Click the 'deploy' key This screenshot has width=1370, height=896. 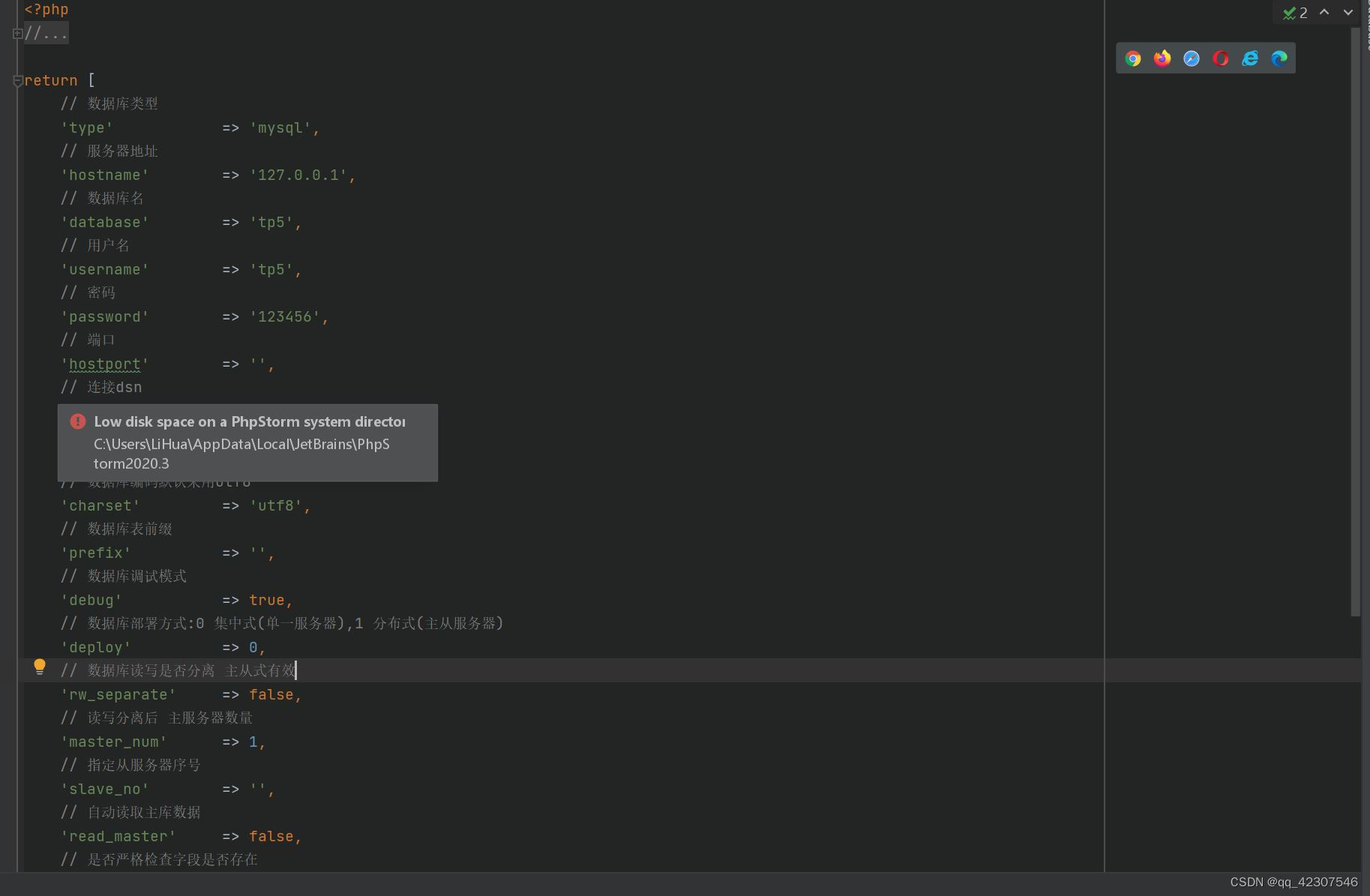pos(95,648)
